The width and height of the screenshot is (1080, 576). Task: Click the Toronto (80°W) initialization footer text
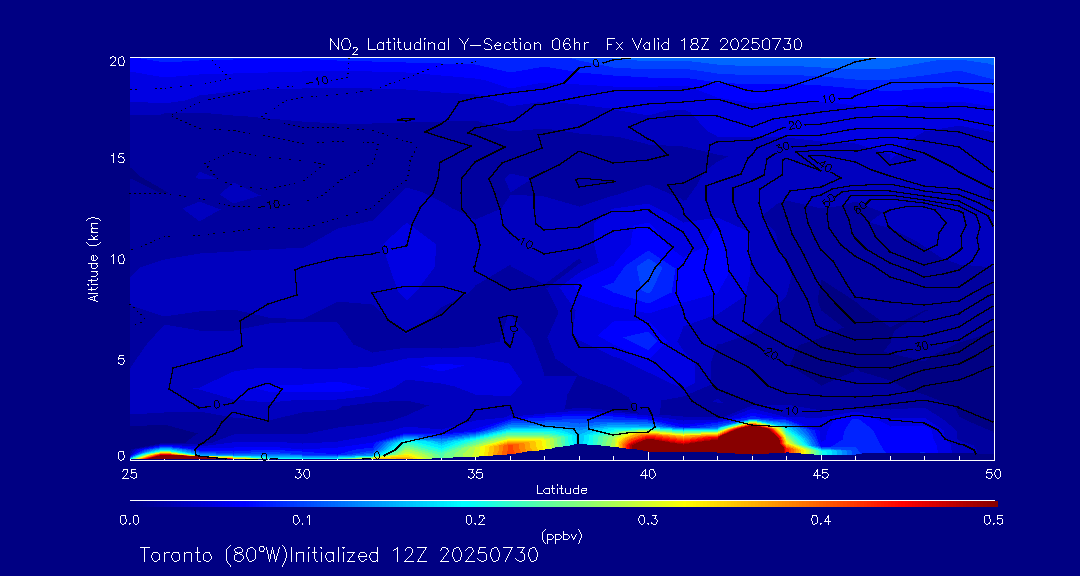(x=339, y=555)
